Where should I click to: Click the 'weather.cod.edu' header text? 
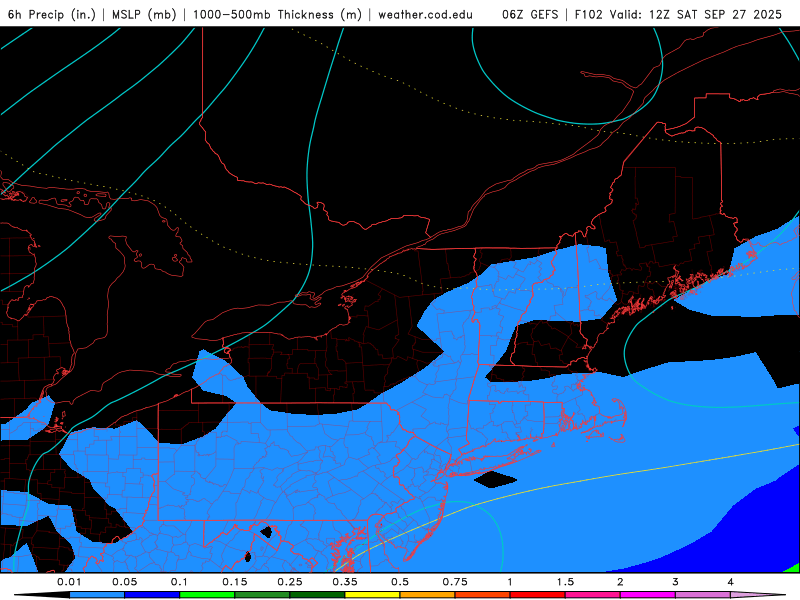click(426, 15)
